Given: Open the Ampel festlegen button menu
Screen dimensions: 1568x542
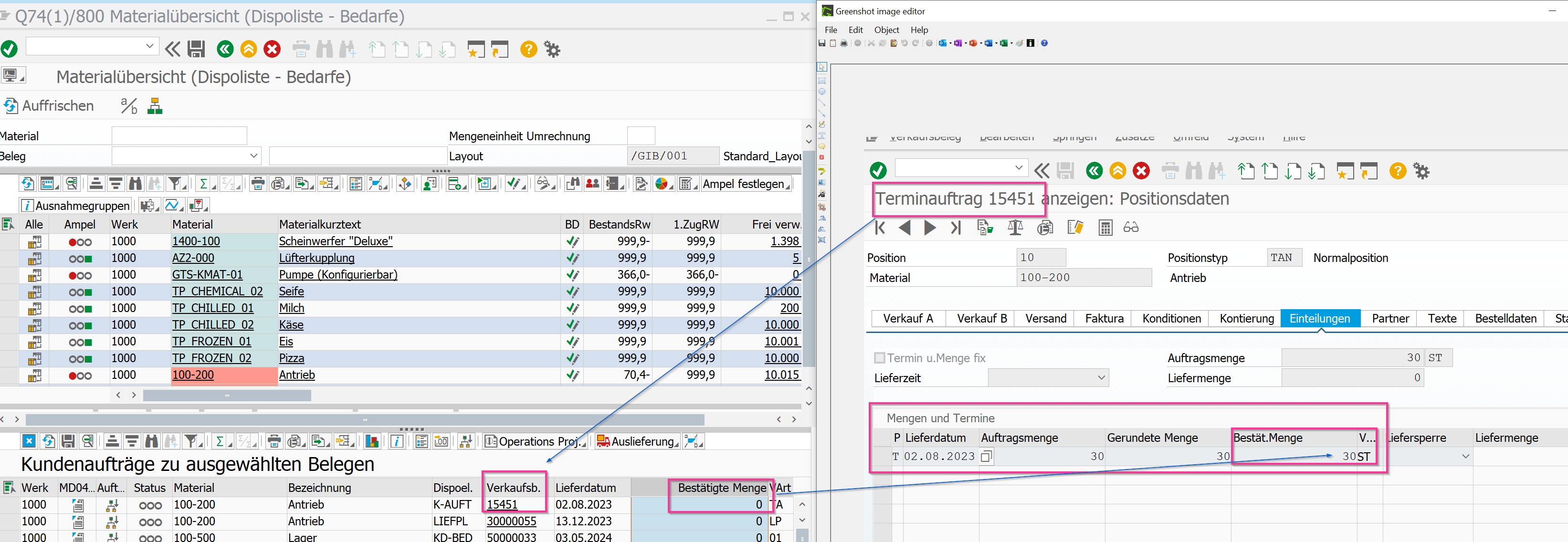Looking at the screenshot, I should point(746,184).
